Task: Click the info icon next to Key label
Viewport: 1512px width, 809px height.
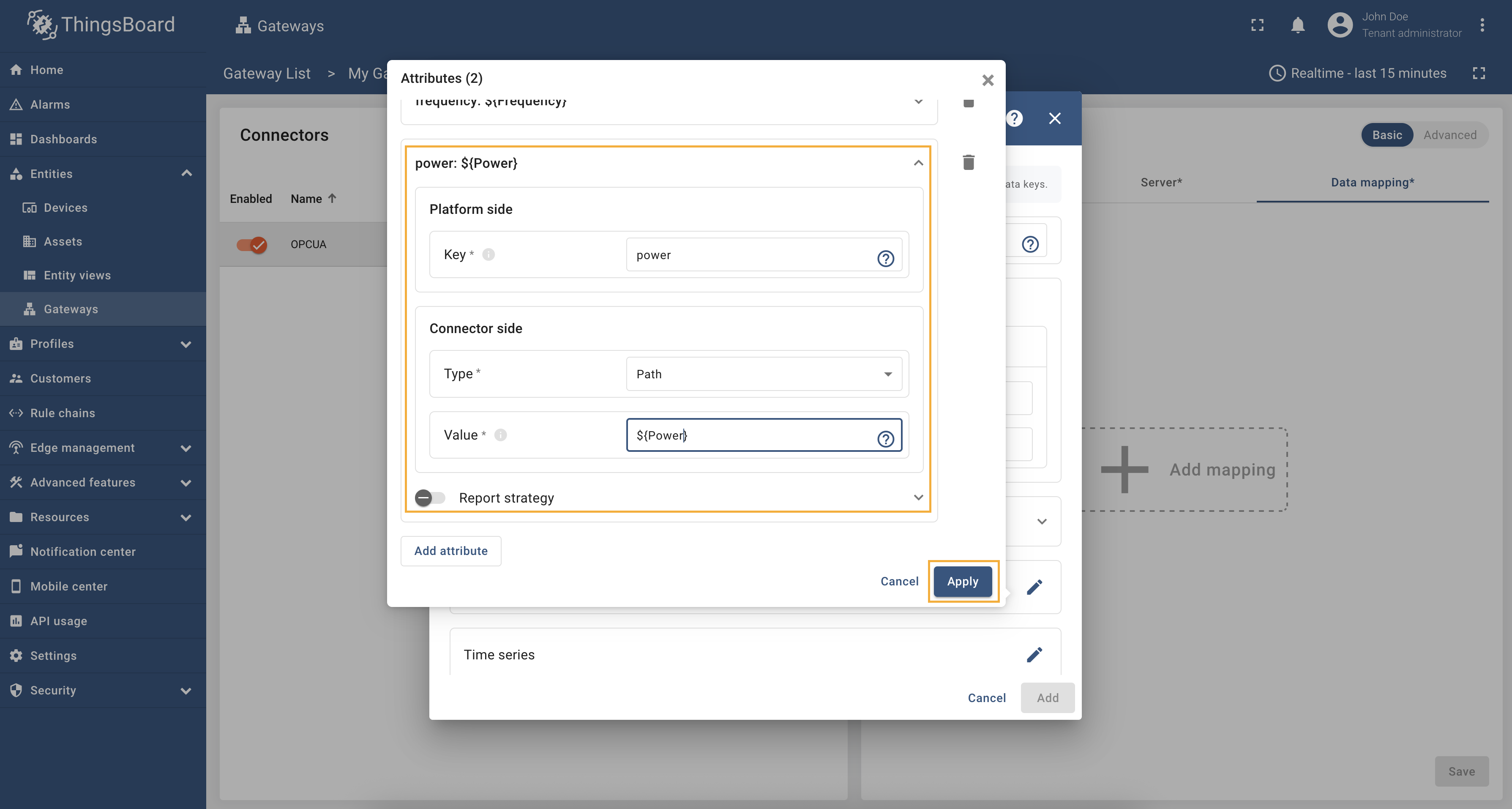Action: tap(489, 254)
